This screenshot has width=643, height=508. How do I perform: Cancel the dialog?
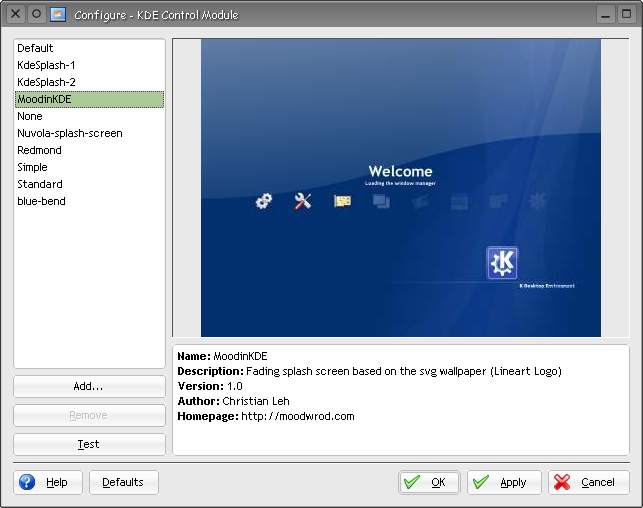(x=588, y=482)
